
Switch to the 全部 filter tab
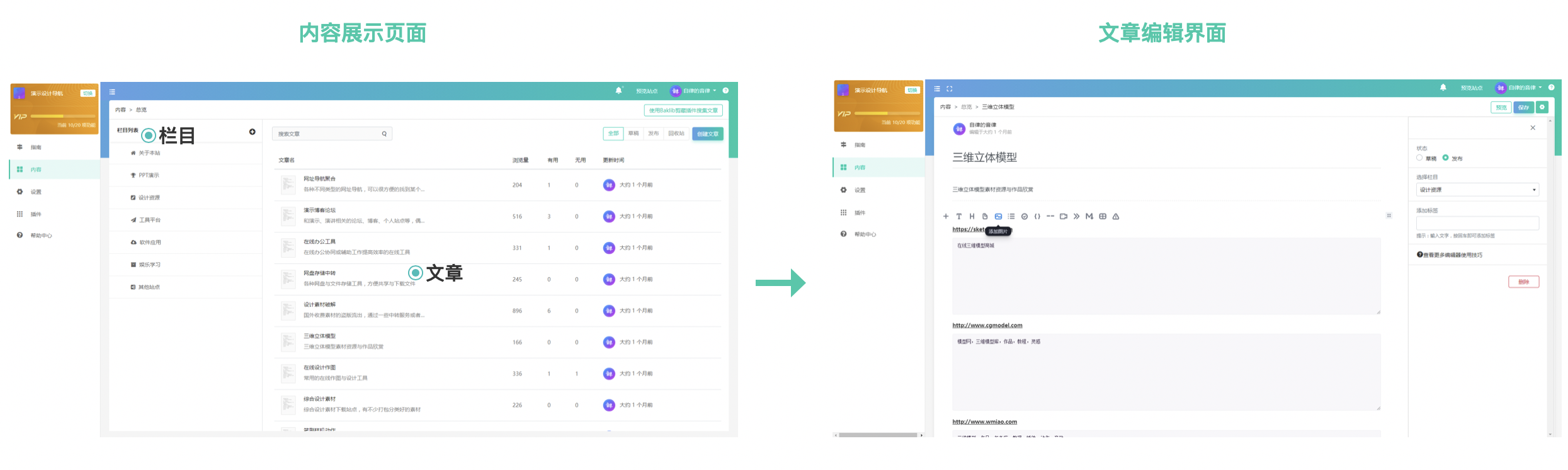click(x=613, y=134)
